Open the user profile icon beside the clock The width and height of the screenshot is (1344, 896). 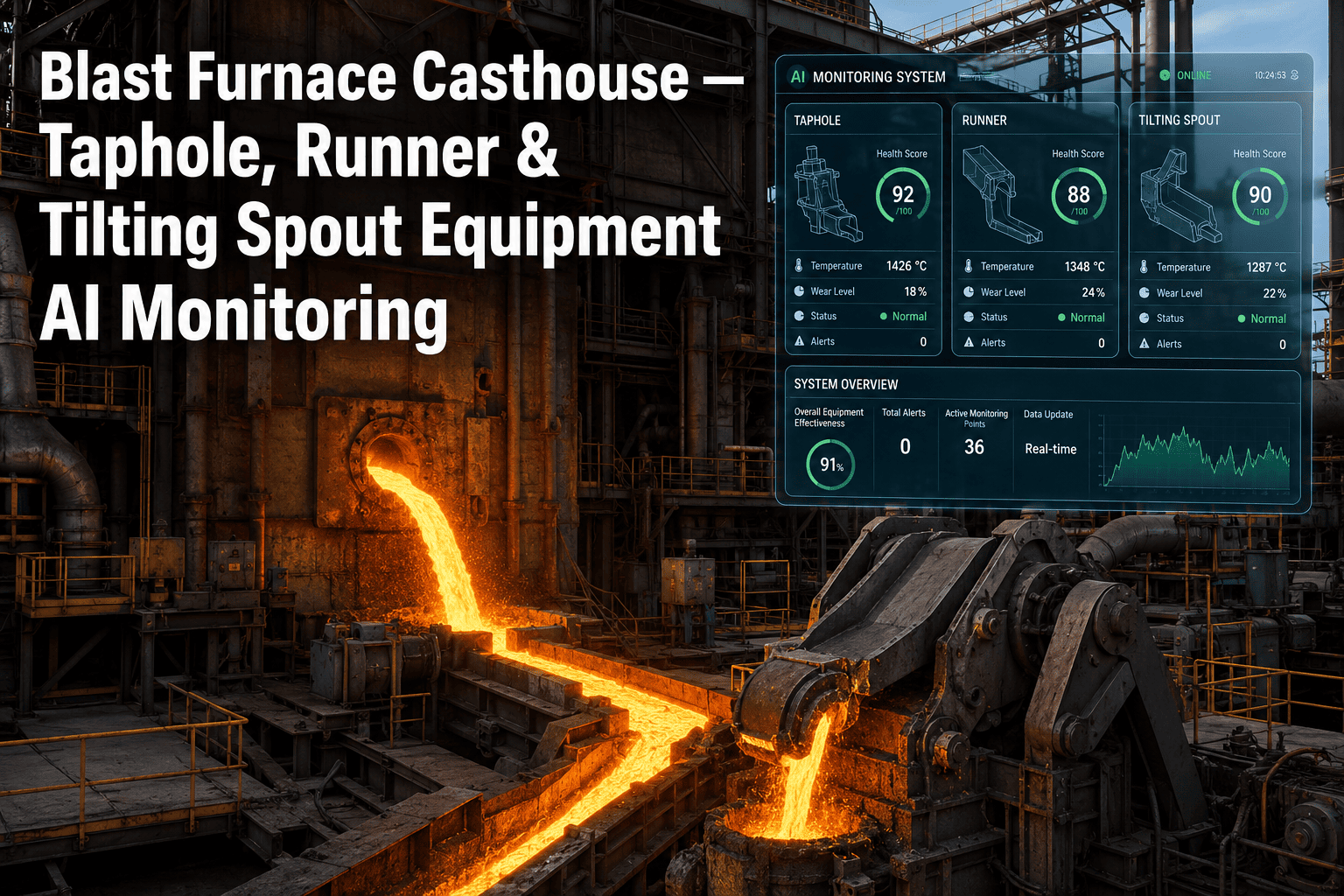point(1295,75)
